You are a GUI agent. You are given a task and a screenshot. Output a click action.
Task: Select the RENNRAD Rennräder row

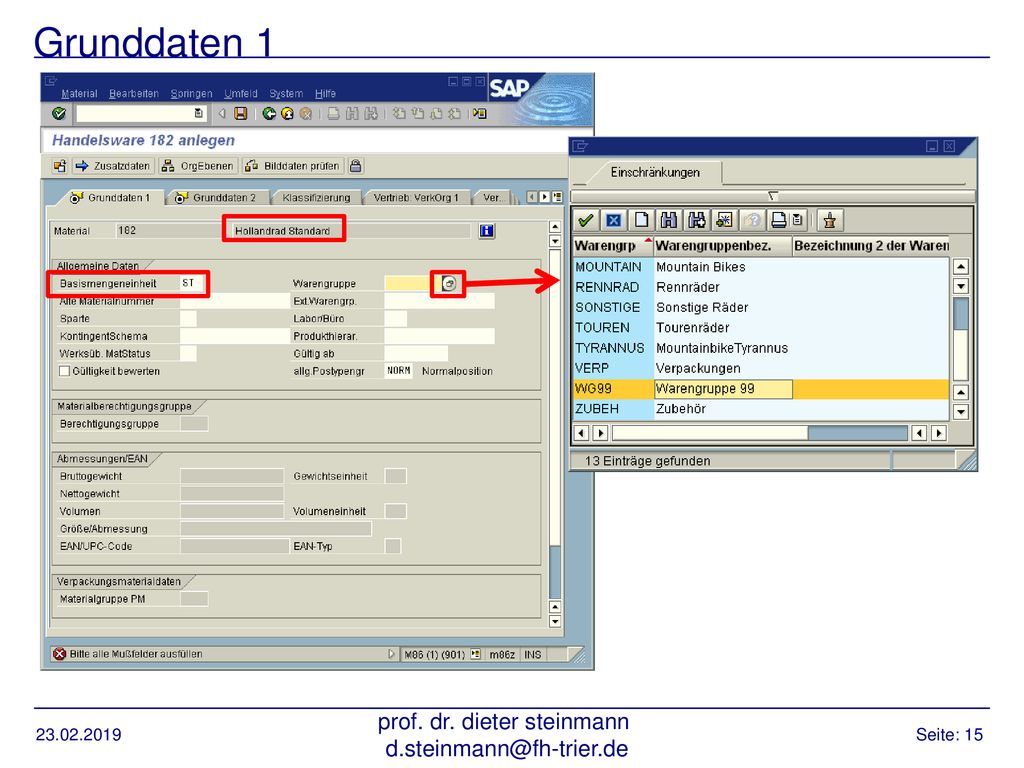pyautogui.click(x=761, y=287)
